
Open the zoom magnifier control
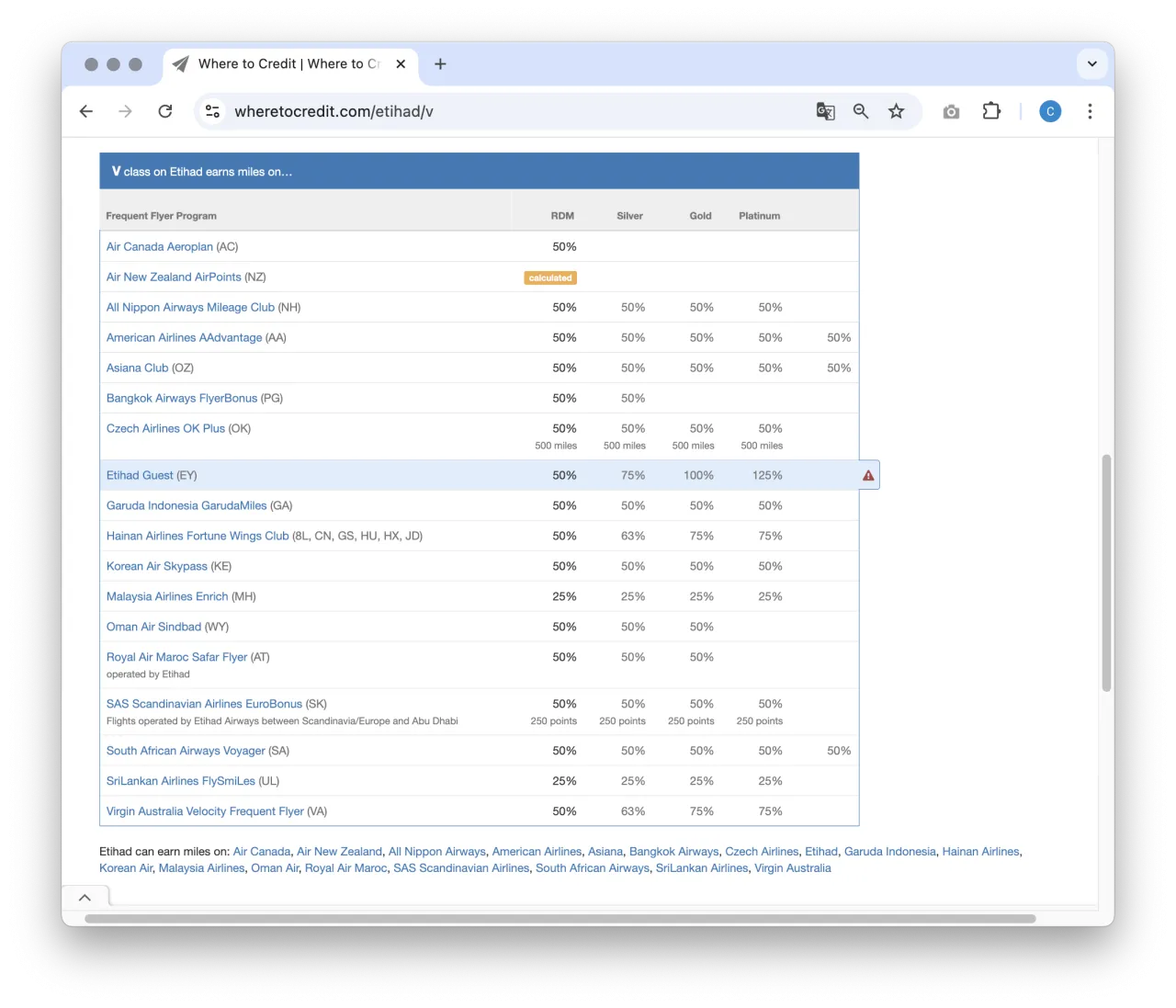point(861,111)
